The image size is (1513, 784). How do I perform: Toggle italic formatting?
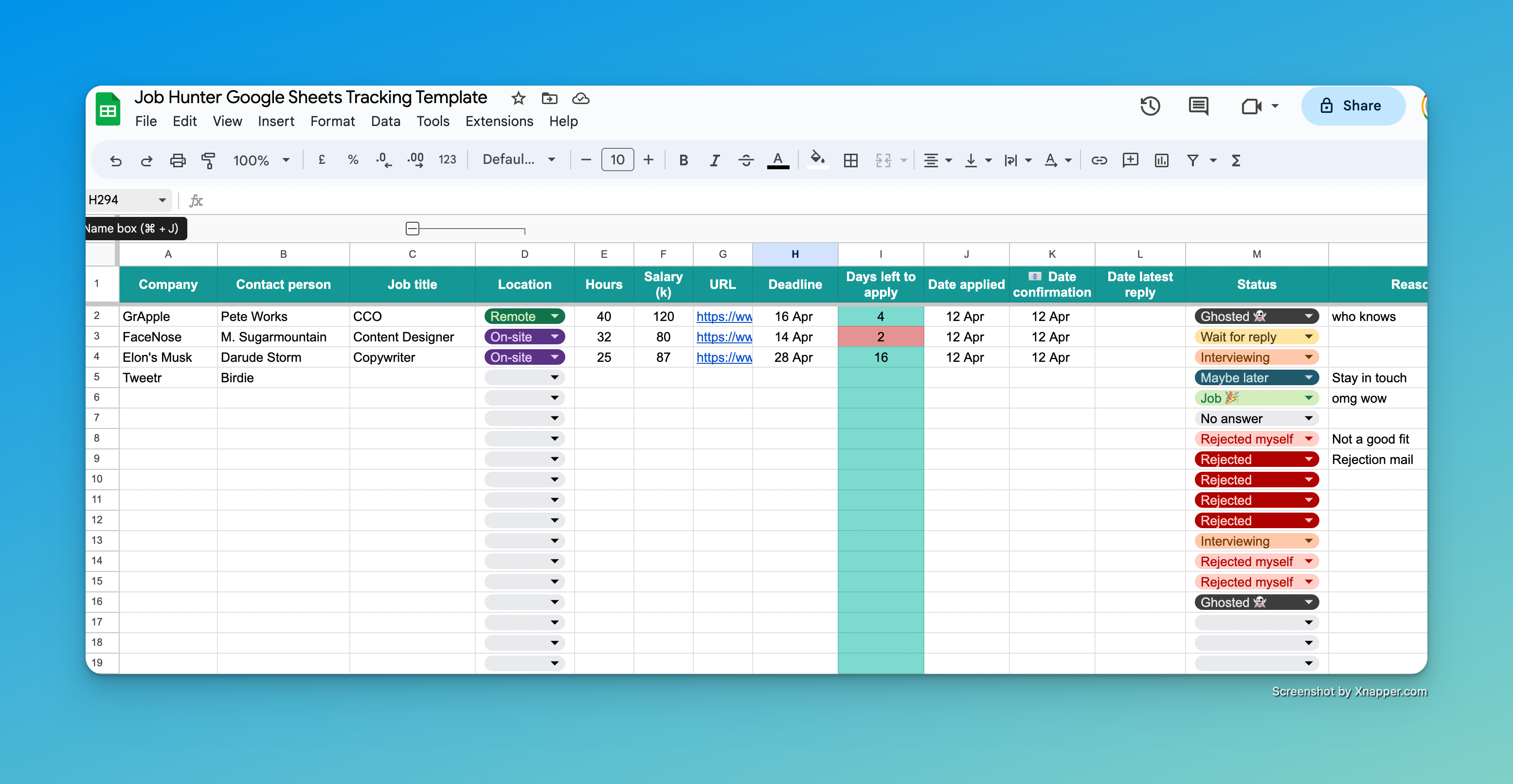point(714,160)
